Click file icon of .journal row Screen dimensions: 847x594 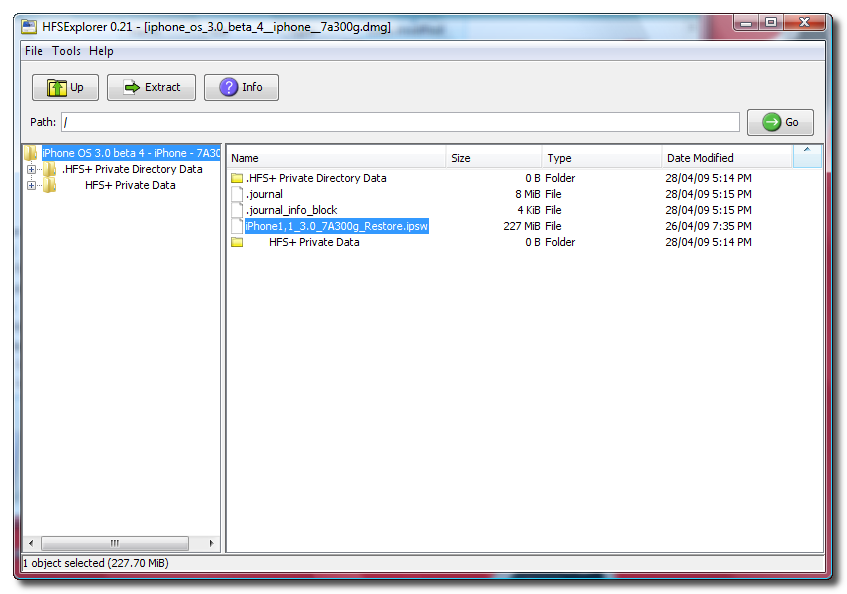(237, 194)
